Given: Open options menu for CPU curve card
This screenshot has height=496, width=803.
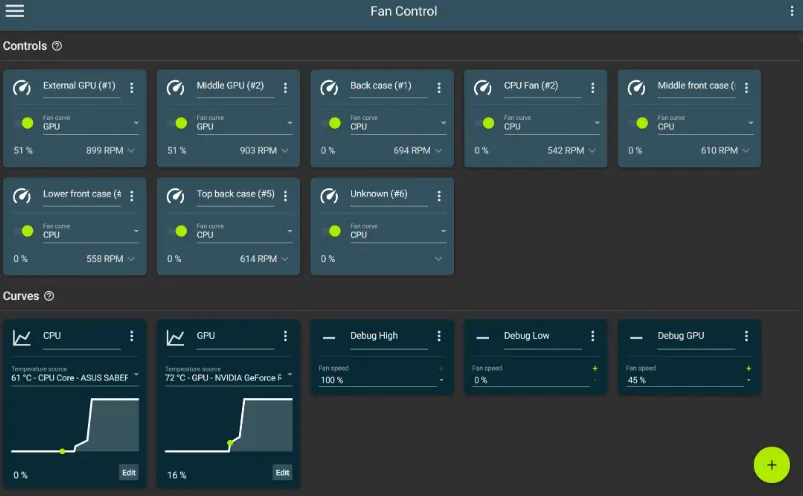Looking at the screenshot, I should coord(132,336).
